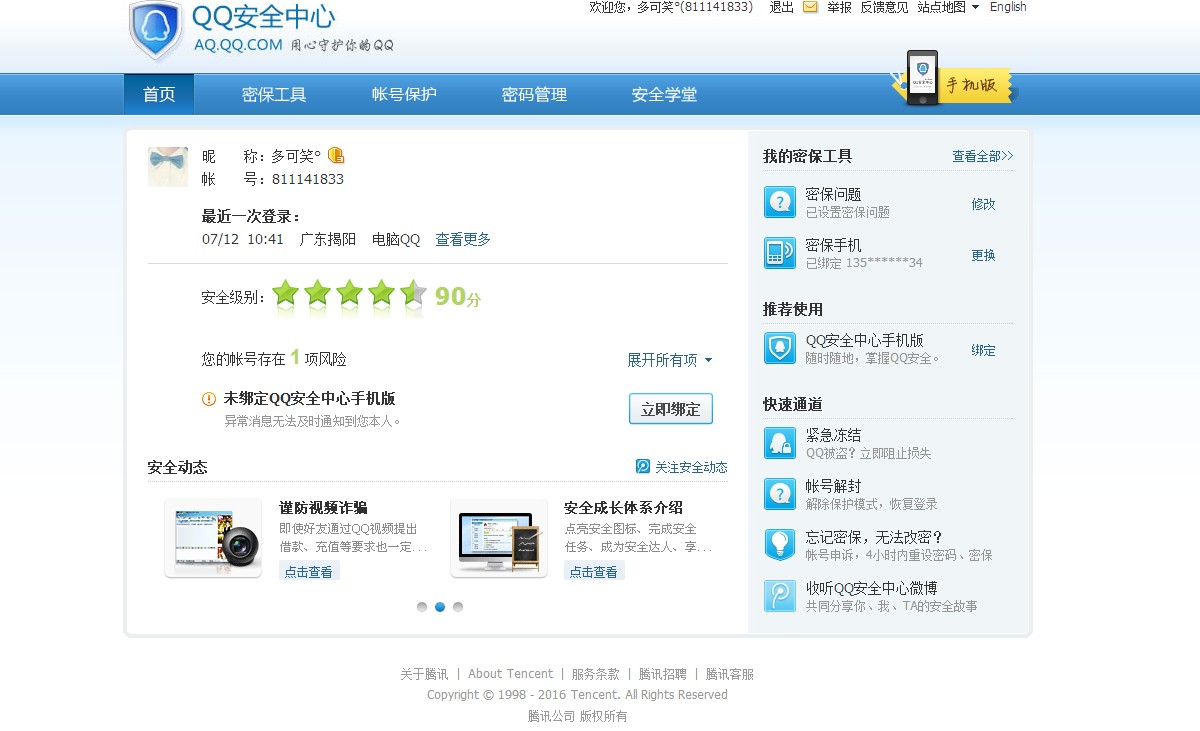Open the 谨防视频诈骗 article title
Image resolution: width=1200 pixels, height=731 pixels.
tap(323, 508)
